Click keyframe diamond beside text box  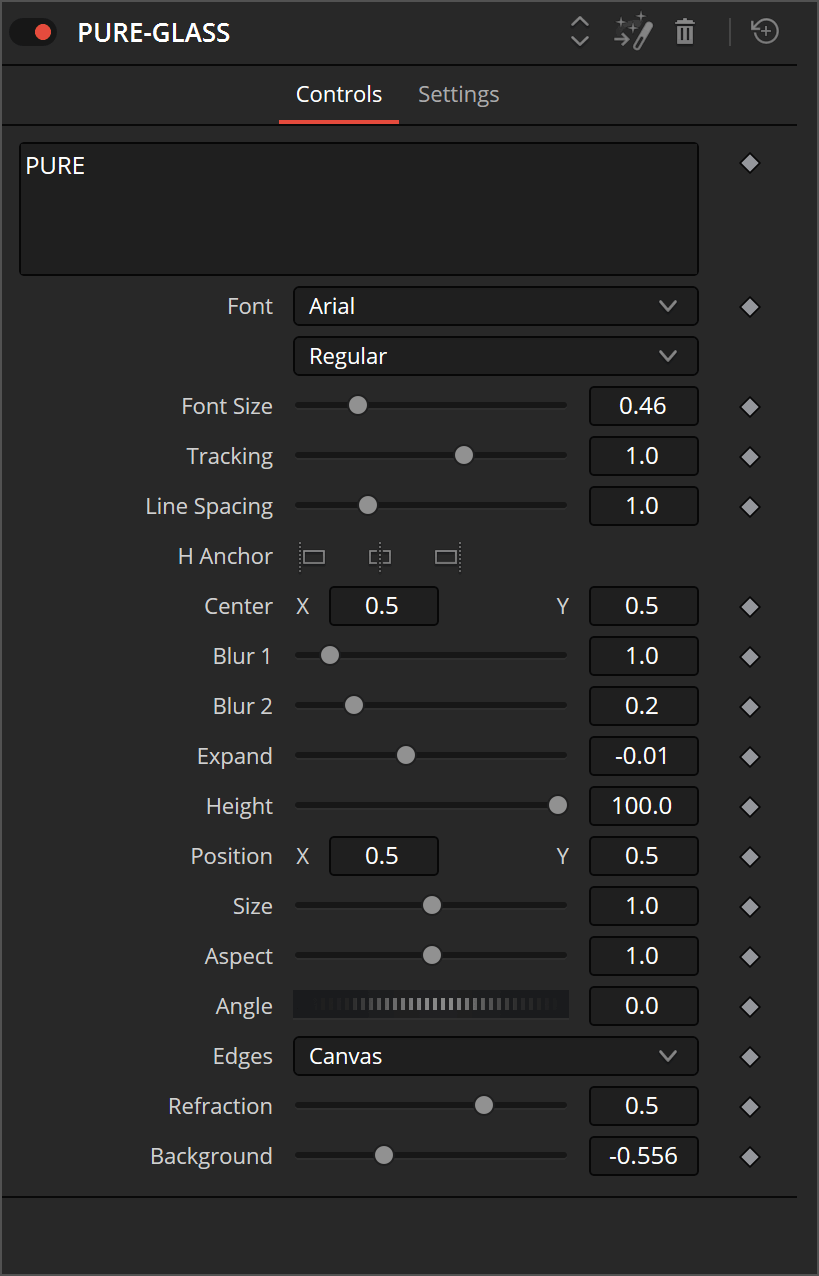pos(750,163)
